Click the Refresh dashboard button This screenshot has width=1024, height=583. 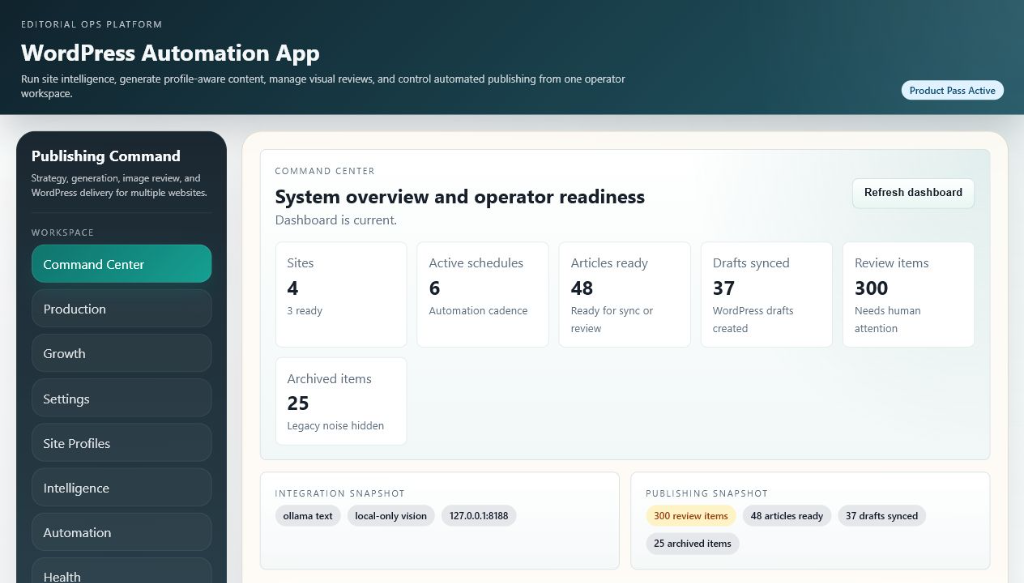[x=913, y=193]
